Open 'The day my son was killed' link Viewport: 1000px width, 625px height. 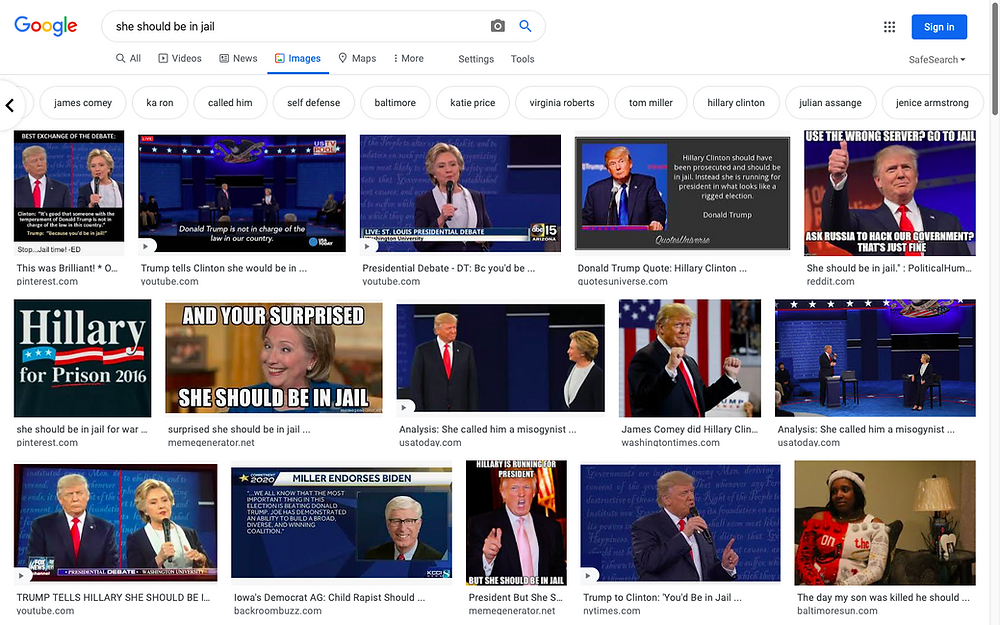point(883,598)
